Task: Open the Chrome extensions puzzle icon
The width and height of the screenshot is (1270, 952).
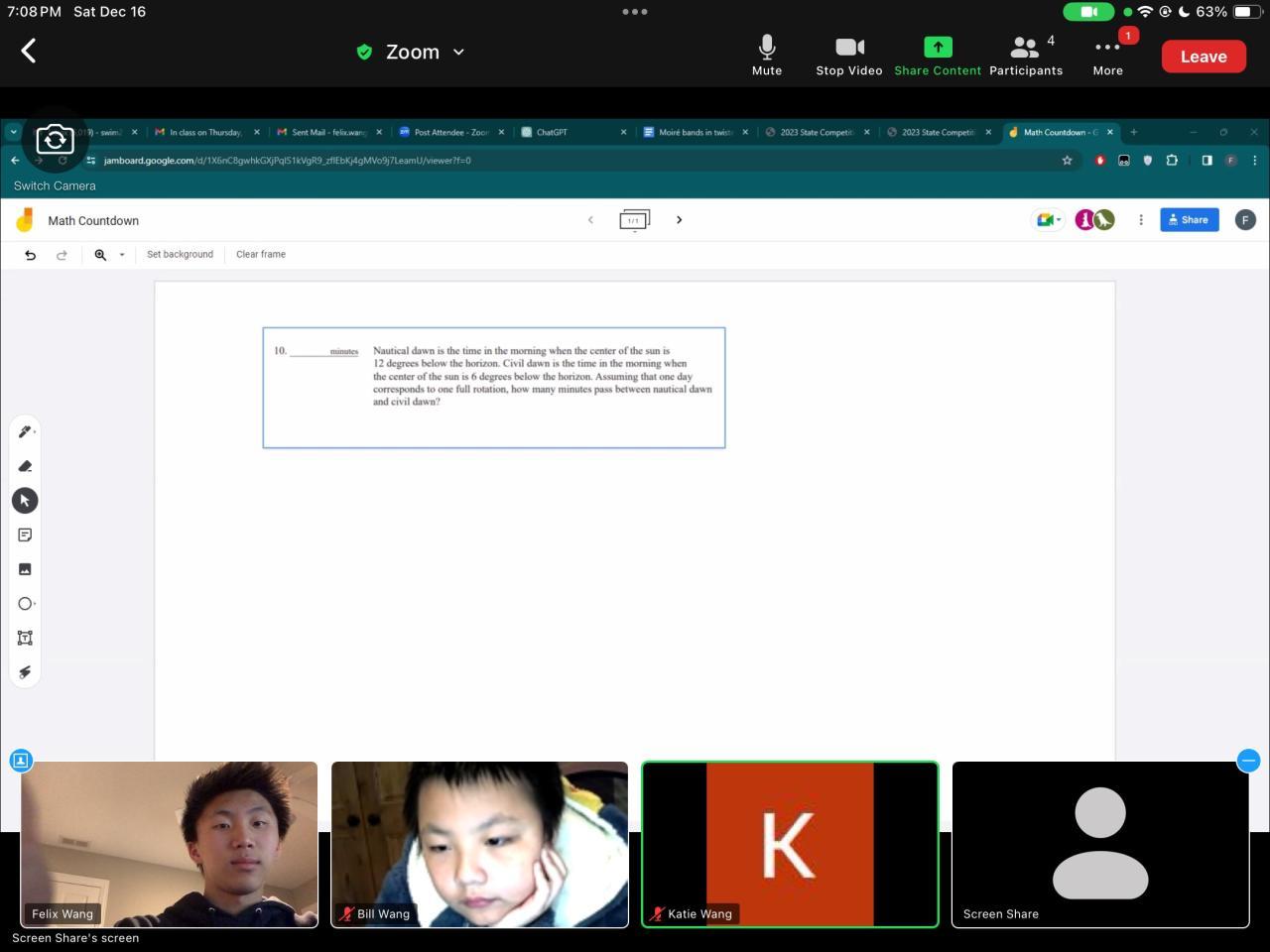Action: [x=1172, y=161]
